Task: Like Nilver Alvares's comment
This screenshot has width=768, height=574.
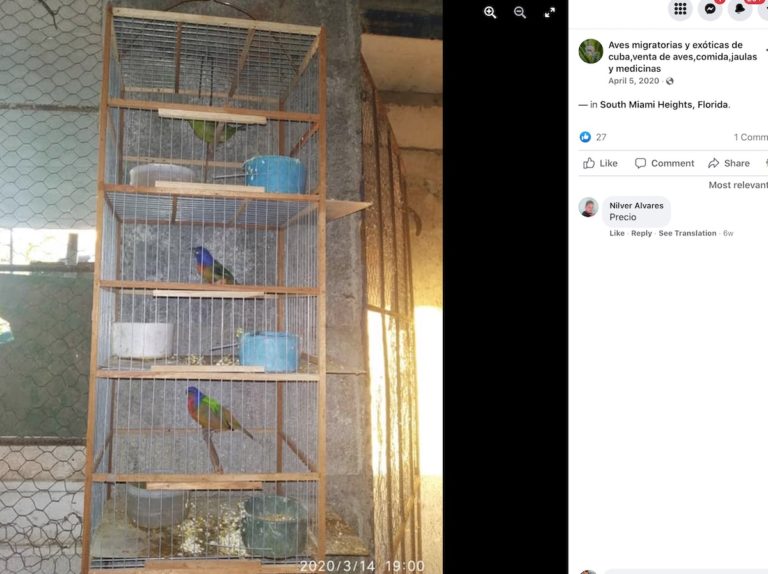Action: coord(617,233)
